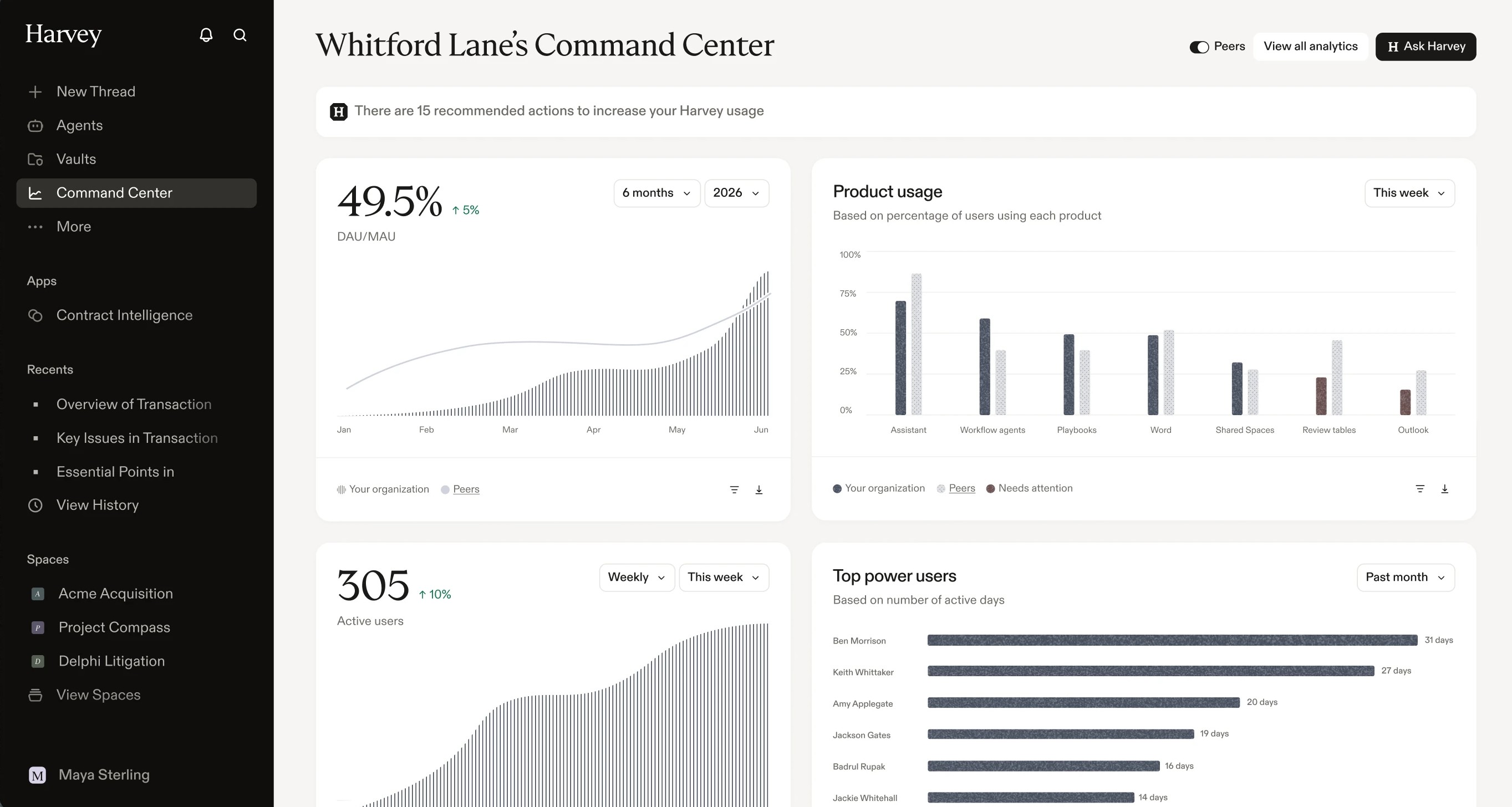This screenshot has height=807, width=1512.
Task: Click the Ask Harvey button
Action: (1426, 47)
